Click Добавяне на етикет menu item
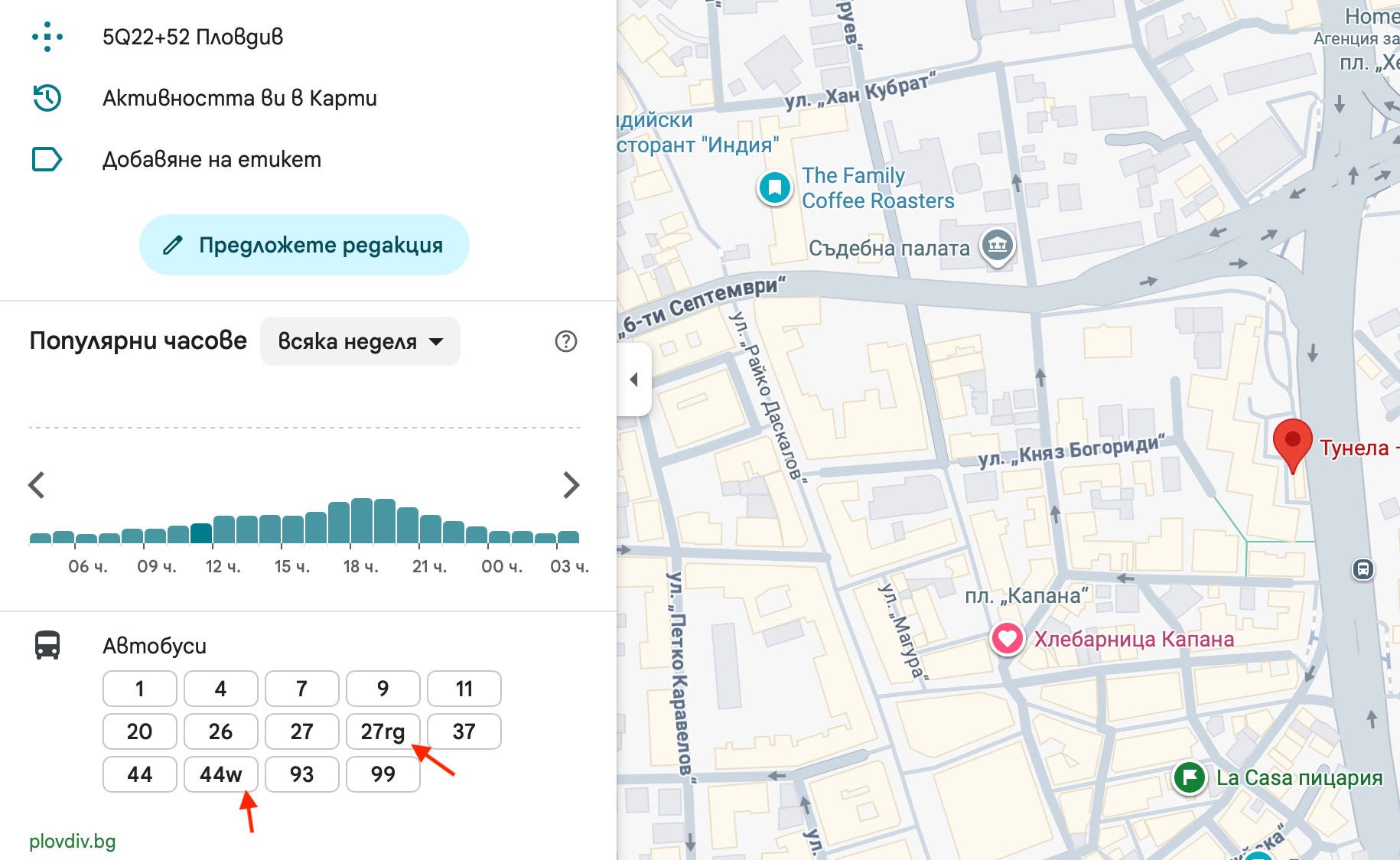Image resolution: width=1400 pixels, height=860 pixels. 212,159
